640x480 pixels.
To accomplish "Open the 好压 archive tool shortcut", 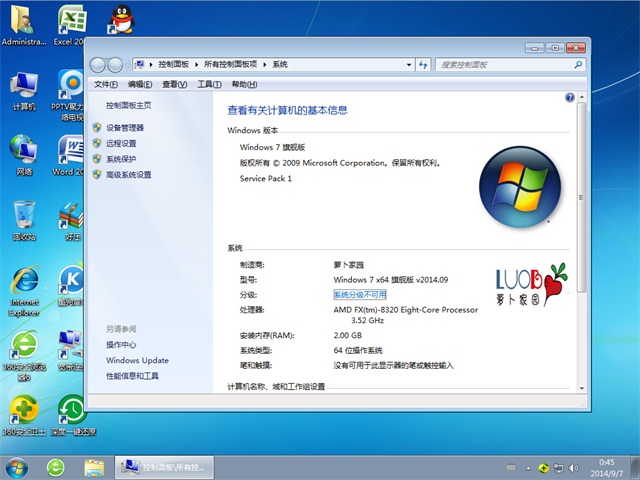I will click(x=71, y=221).
